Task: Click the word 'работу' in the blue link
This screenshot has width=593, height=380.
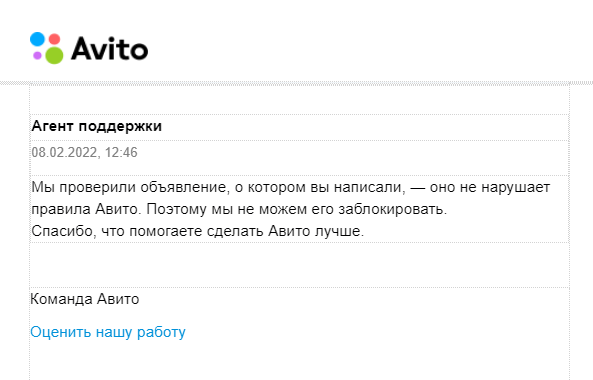Action: tap(161, 333)
